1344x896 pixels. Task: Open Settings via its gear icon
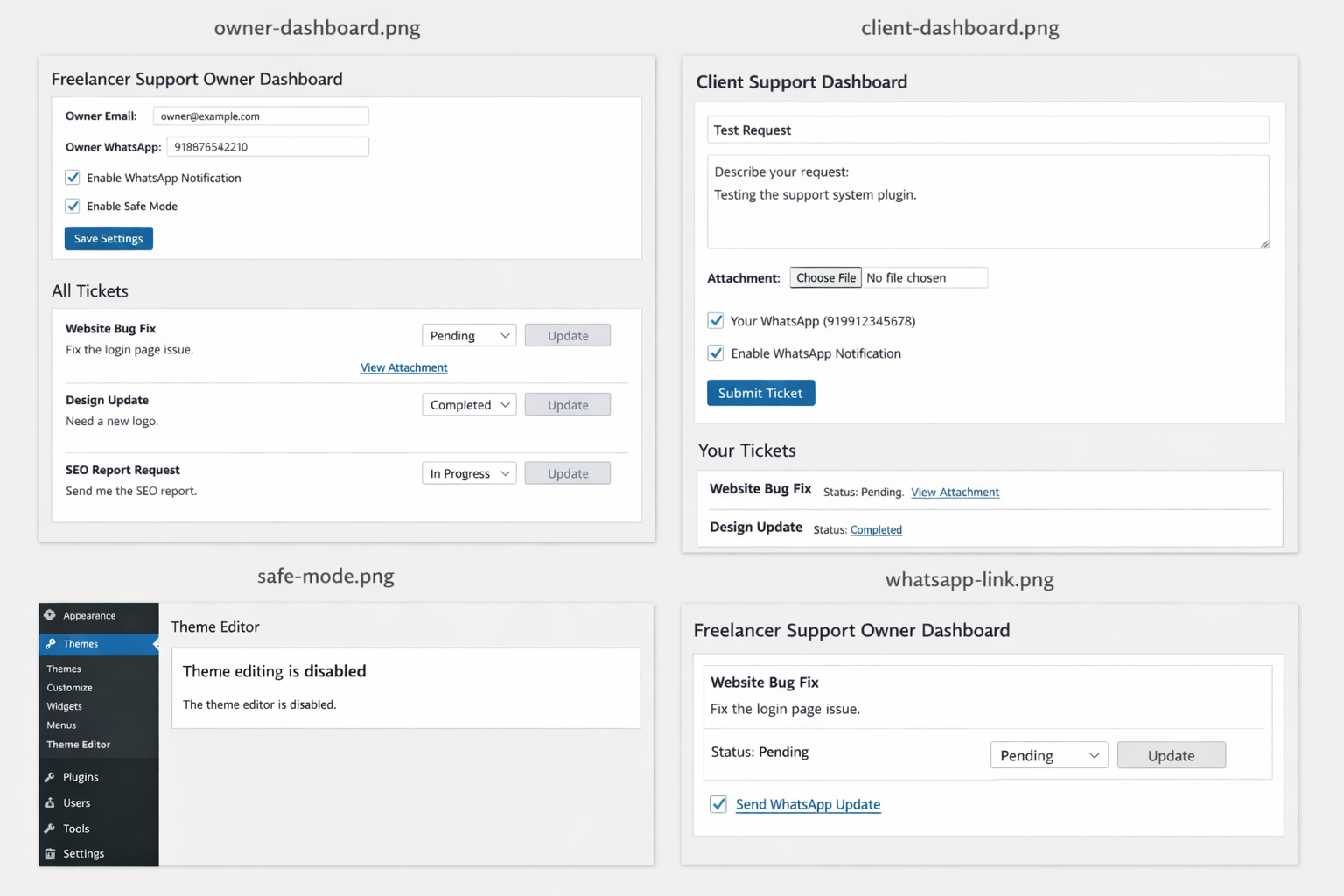coord(52,853)
